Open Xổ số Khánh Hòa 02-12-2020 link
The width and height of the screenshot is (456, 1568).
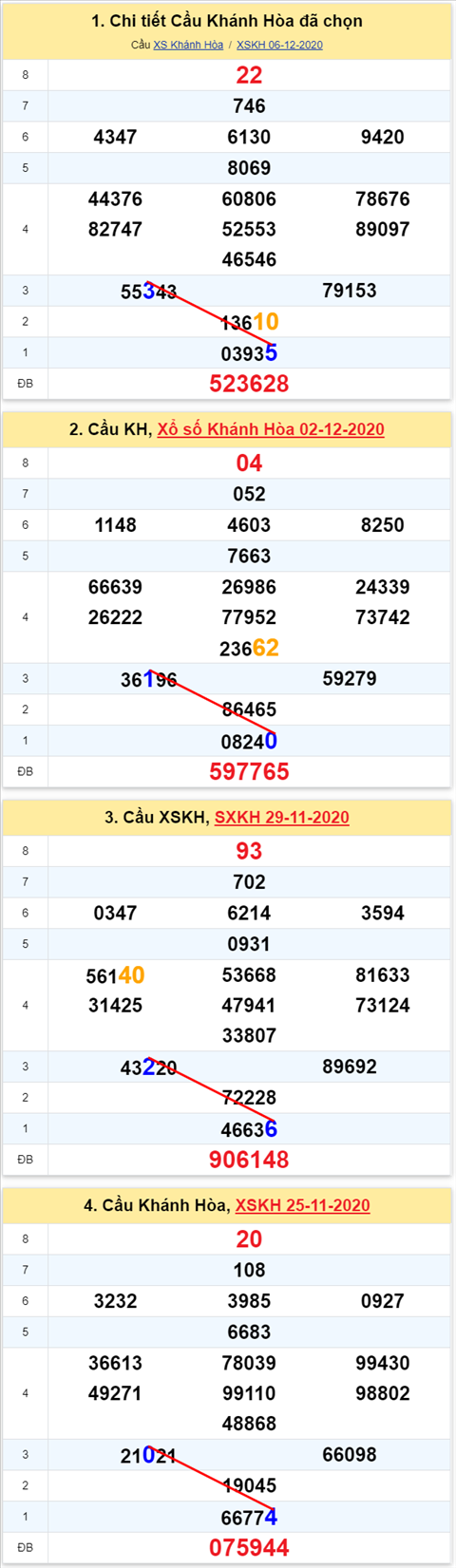point(271,429)
